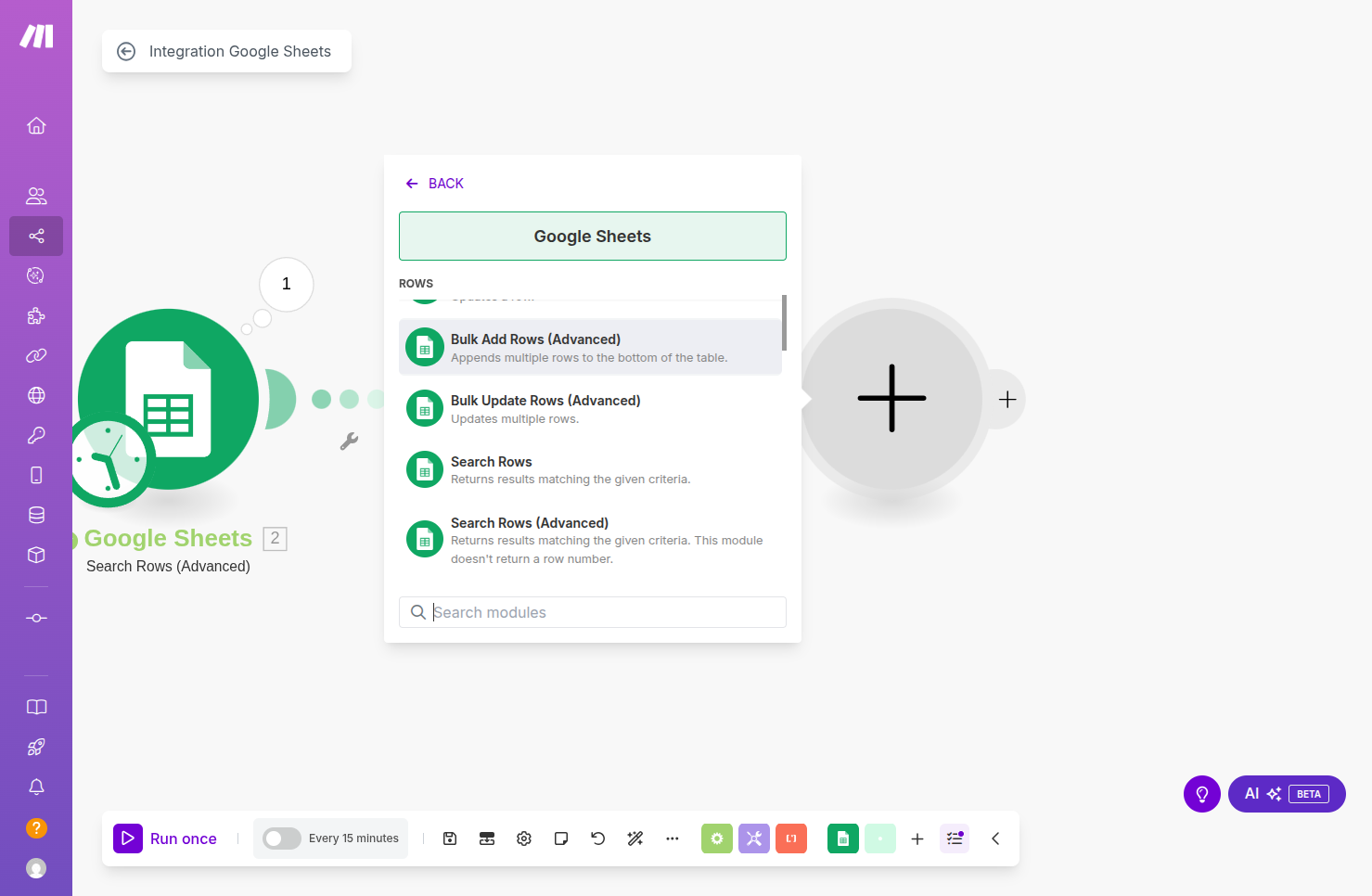
Task: Auto-align modules with the magic wand
Action: (635, 838)
